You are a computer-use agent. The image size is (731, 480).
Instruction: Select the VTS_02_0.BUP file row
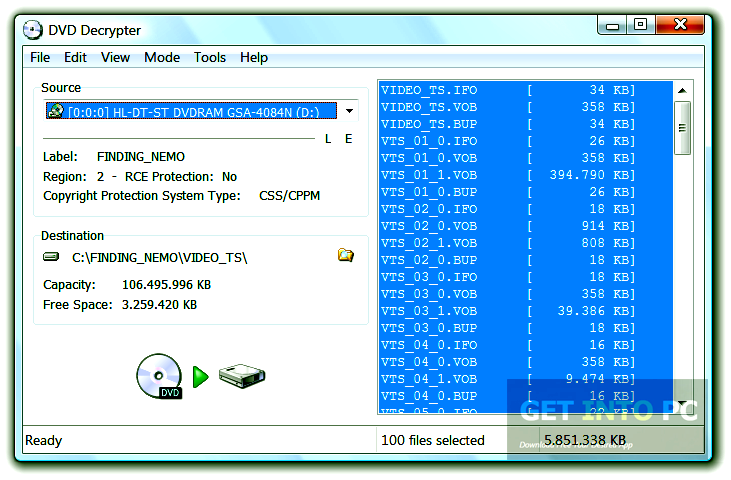coord(526,260)
